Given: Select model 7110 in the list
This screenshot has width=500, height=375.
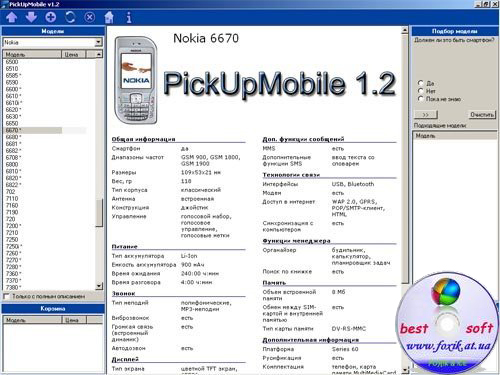Looking at the screenshot, I should point(12,198).
